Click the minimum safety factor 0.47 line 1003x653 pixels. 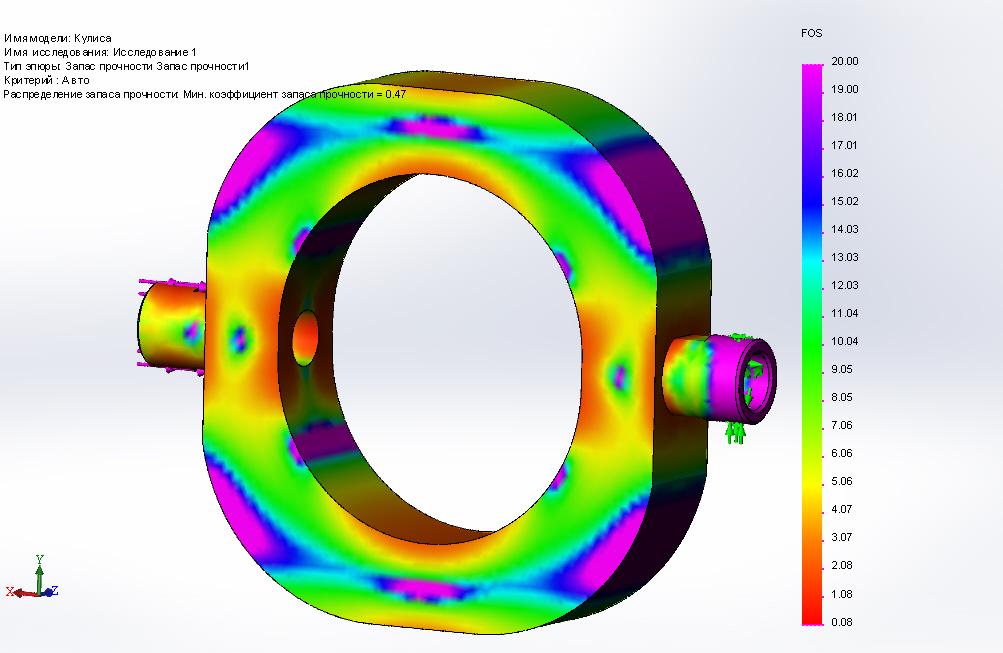click(x=205, y=95)
